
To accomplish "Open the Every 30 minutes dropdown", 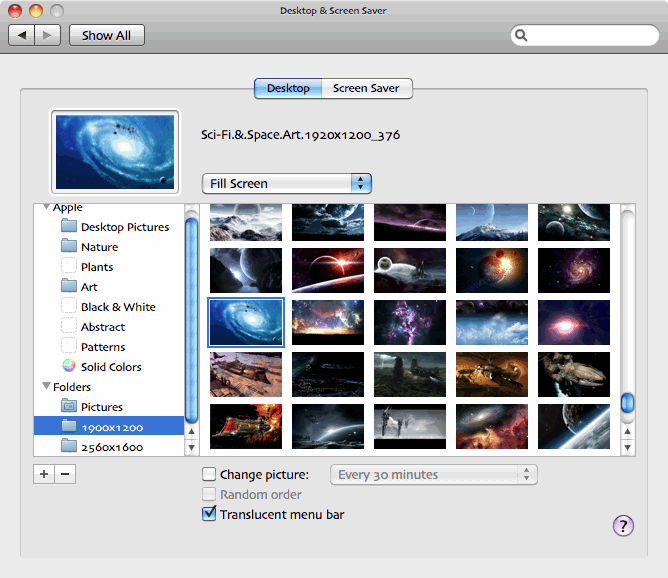I will coord(434,474).
